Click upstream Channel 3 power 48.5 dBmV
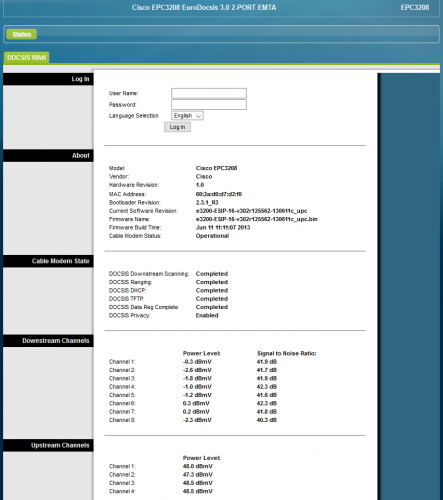The image size is (443, 500). pos(198,483)
